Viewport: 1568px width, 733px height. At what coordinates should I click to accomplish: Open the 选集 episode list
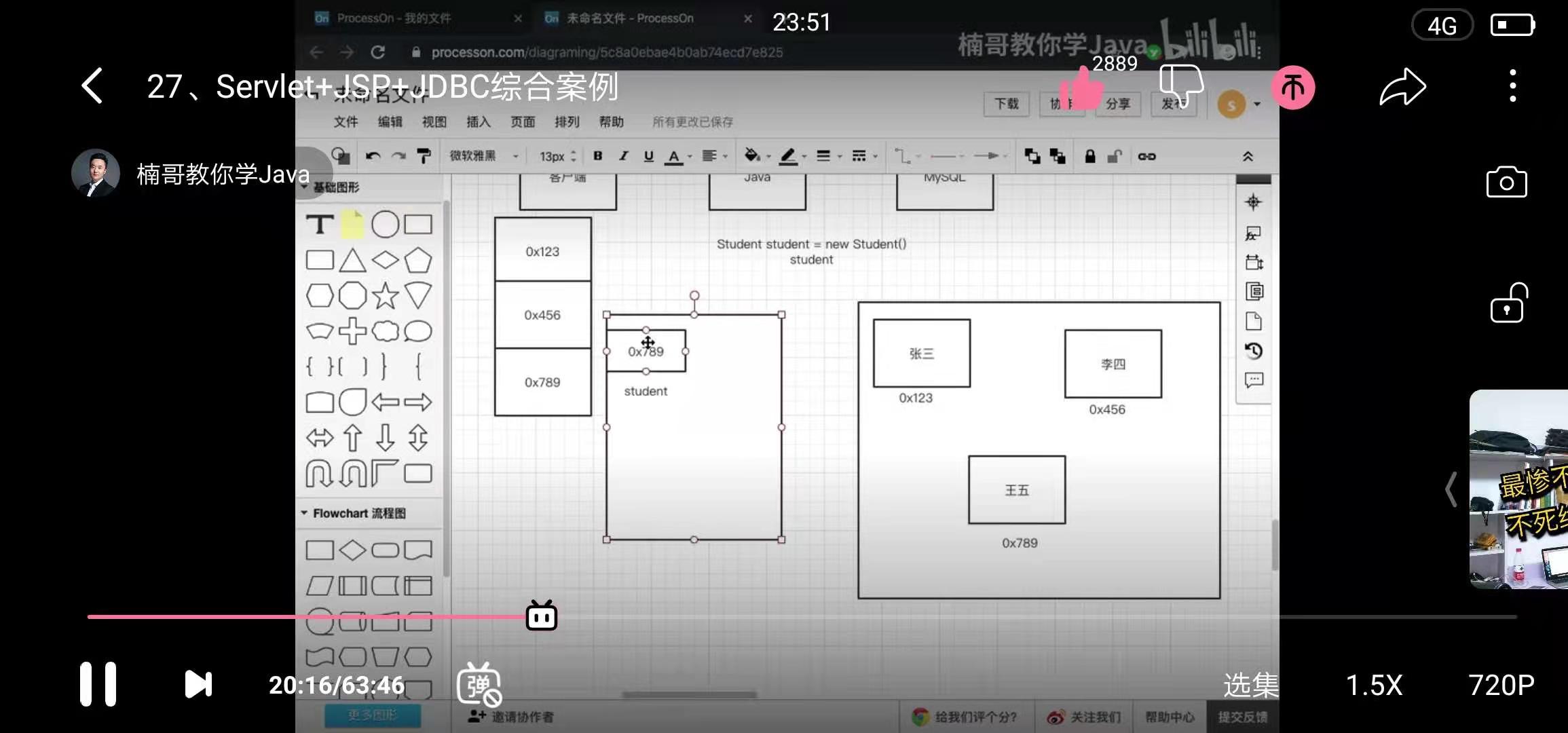click(1250, 685)
